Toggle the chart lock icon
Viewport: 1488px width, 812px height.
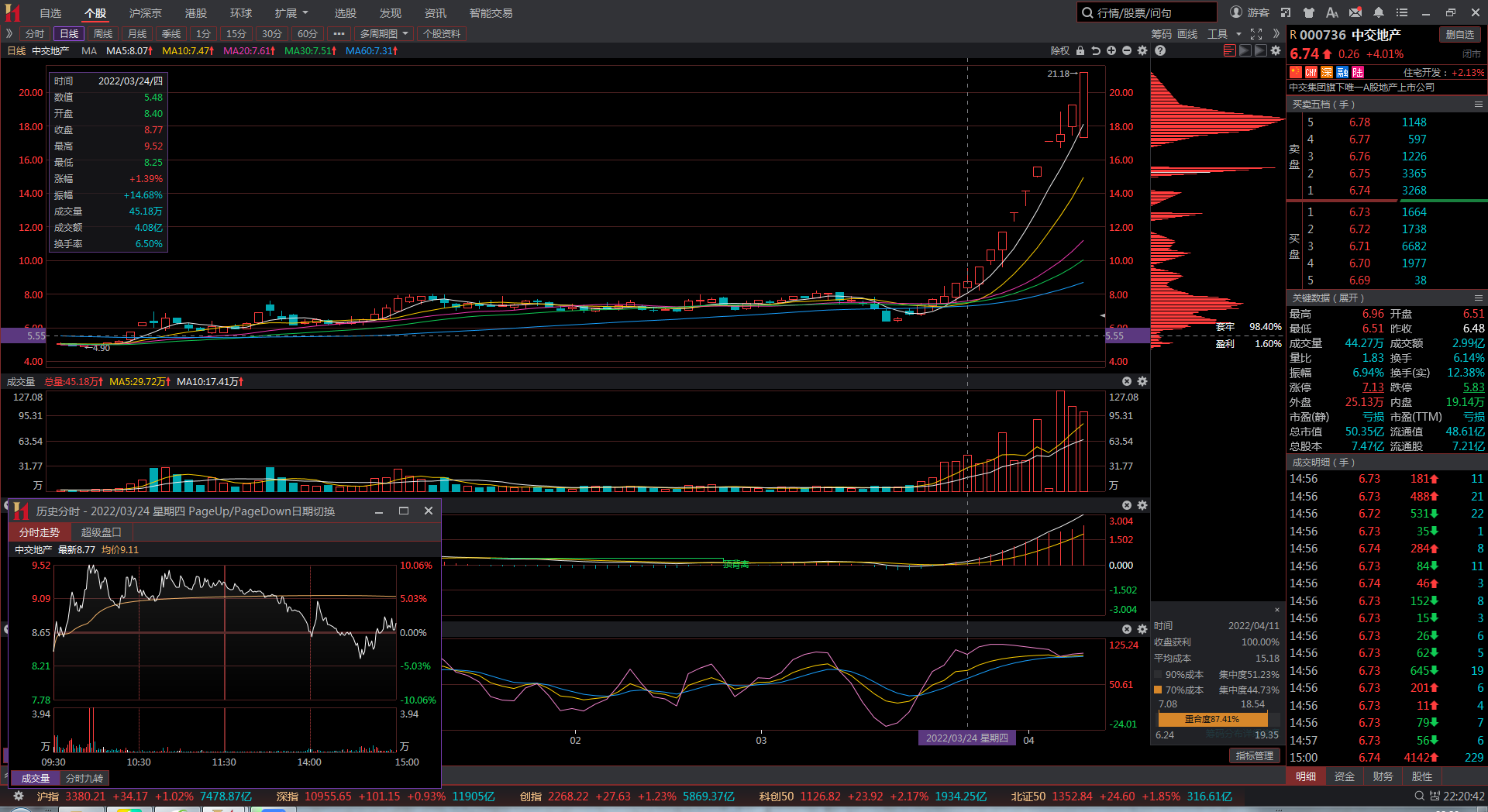coord(1080,50)
